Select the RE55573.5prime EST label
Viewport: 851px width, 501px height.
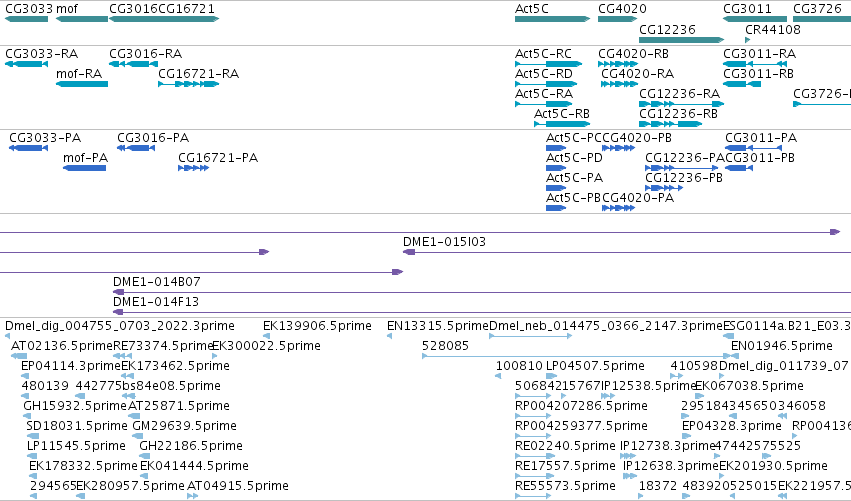pos(566,486)
